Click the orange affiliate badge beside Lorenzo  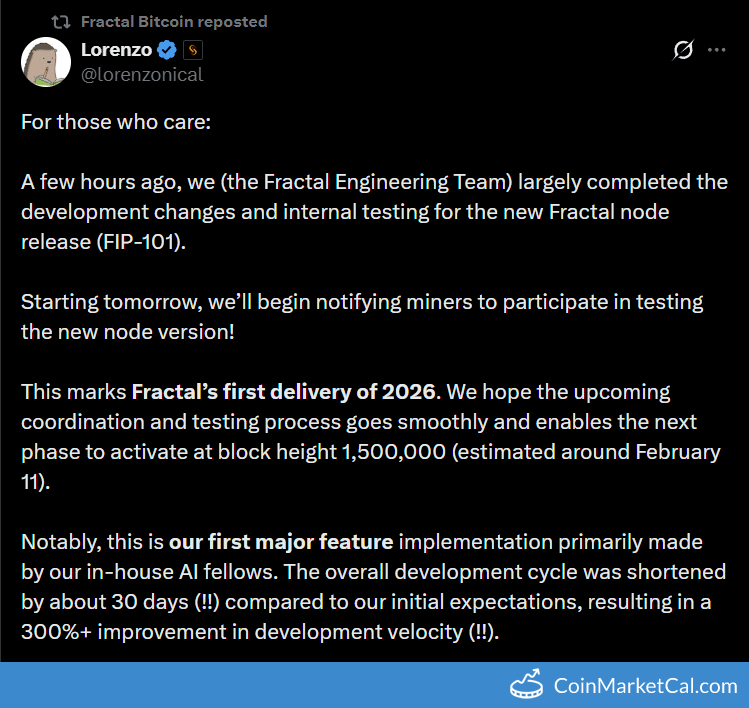(x=193, y=50)
